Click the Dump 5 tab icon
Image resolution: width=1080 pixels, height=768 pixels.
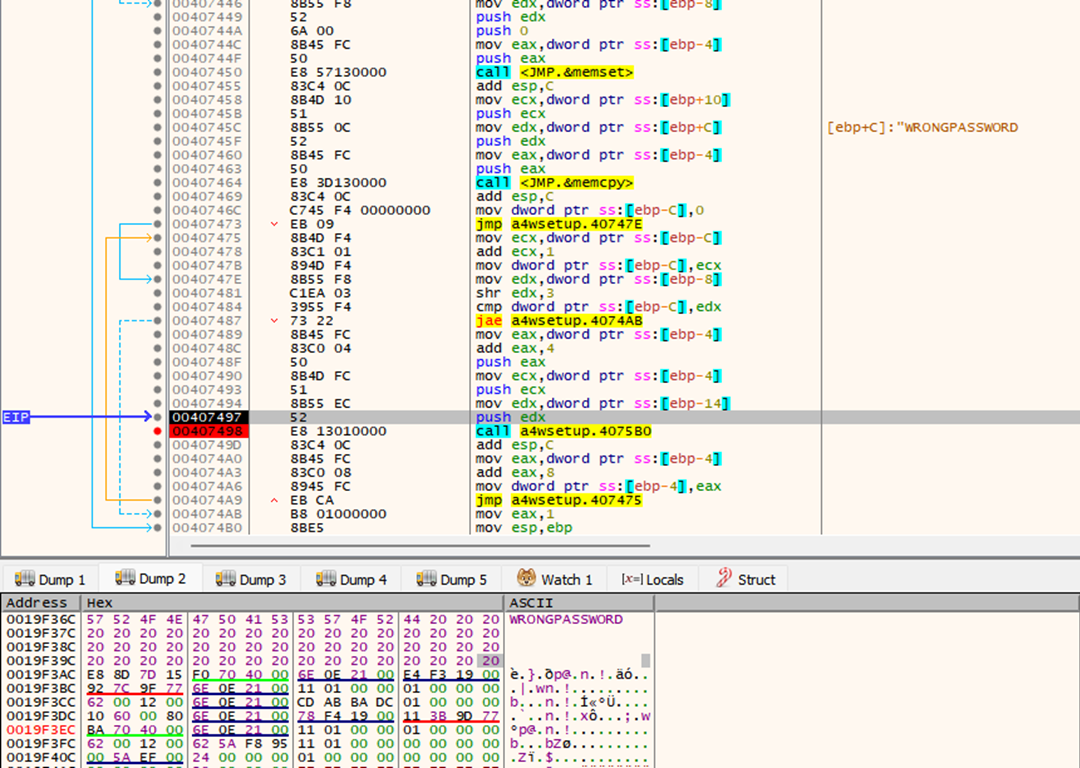[426, 579]
